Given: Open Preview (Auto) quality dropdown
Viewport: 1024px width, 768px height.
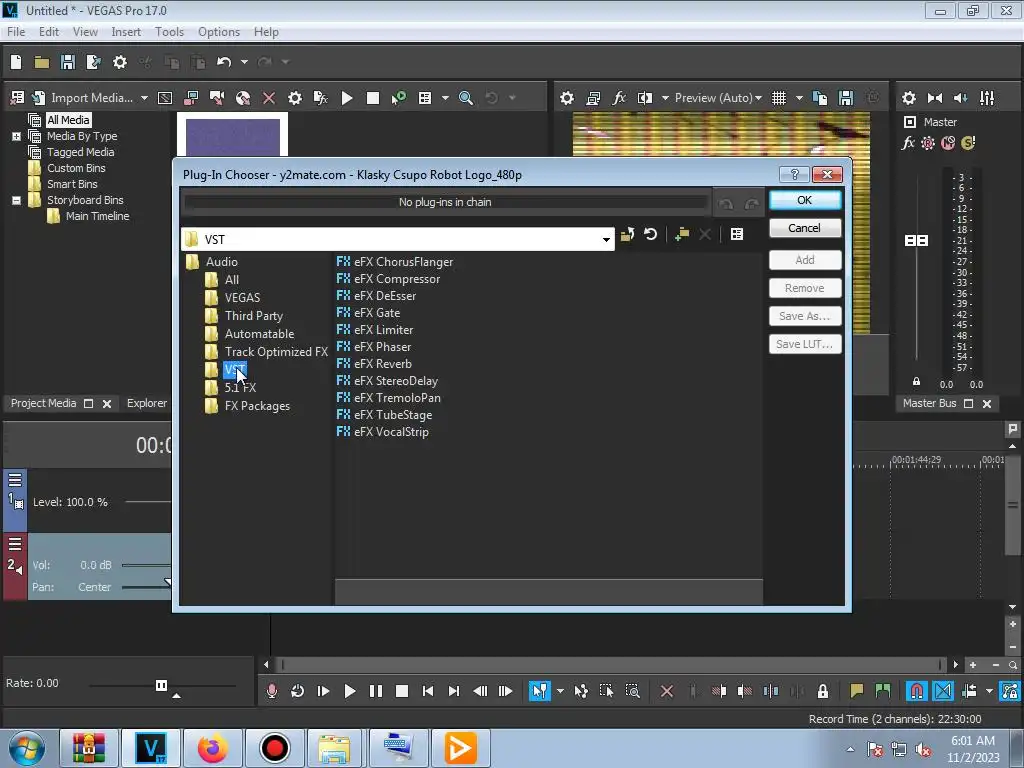Looking at the screenshot, I should tap(718, 98).
